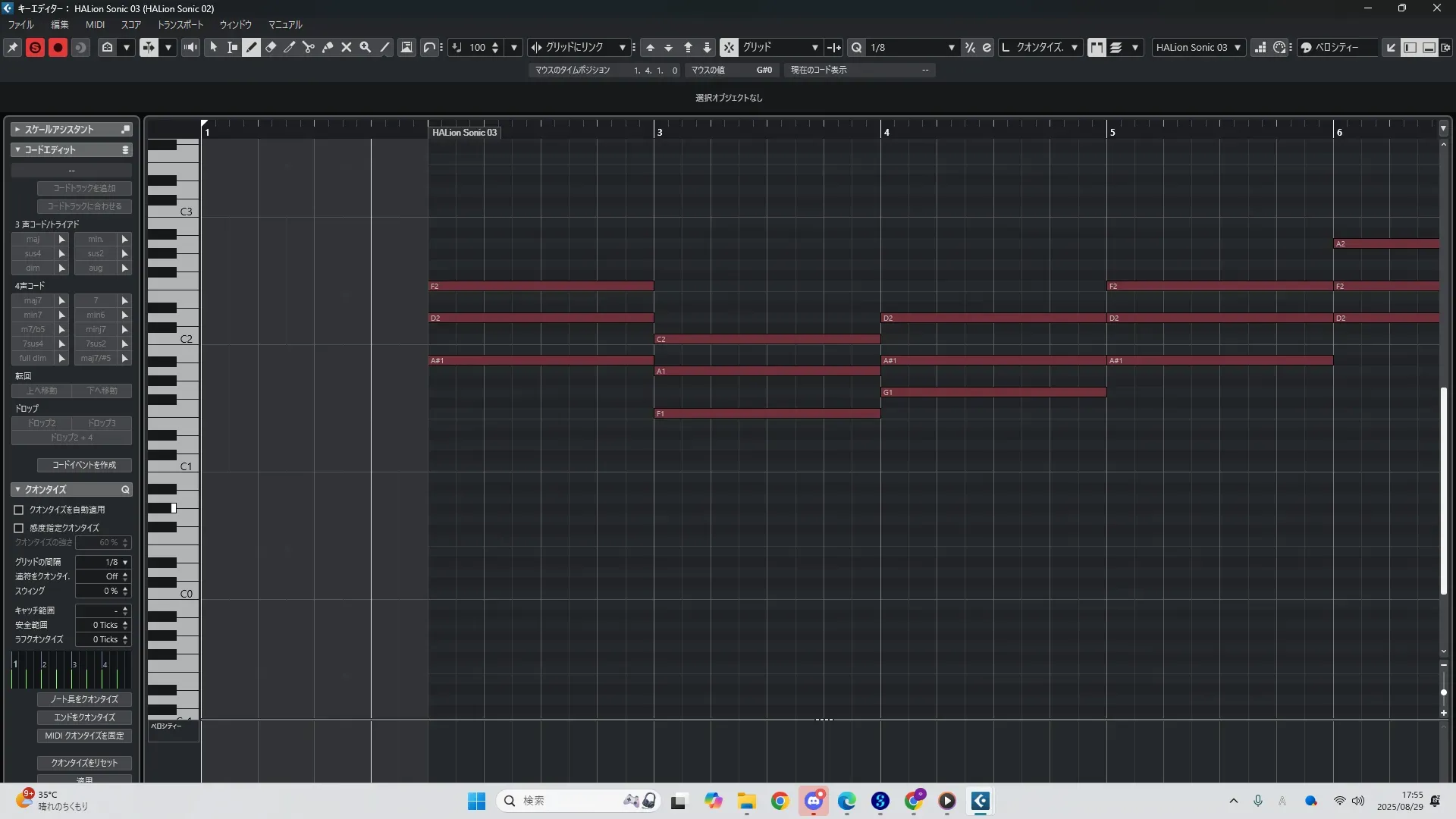
Task: Select the Scissors split tool
Action: [309, 47]
